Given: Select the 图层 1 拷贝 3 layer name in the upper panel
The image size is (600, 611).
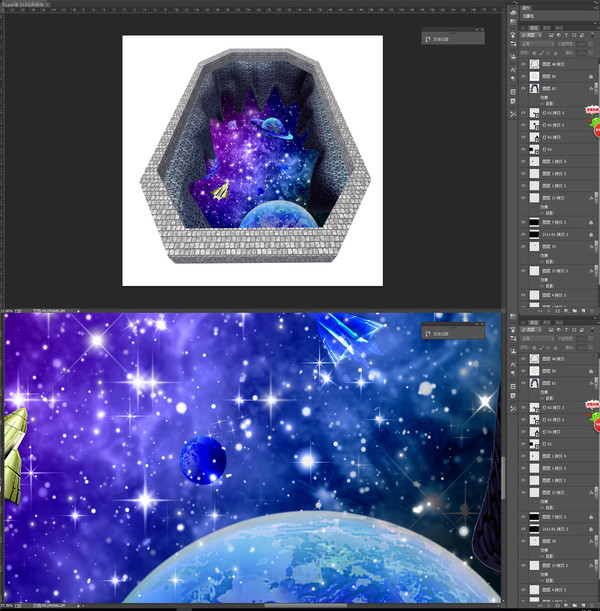Looking at the screenshot, I should pos(554,173).
